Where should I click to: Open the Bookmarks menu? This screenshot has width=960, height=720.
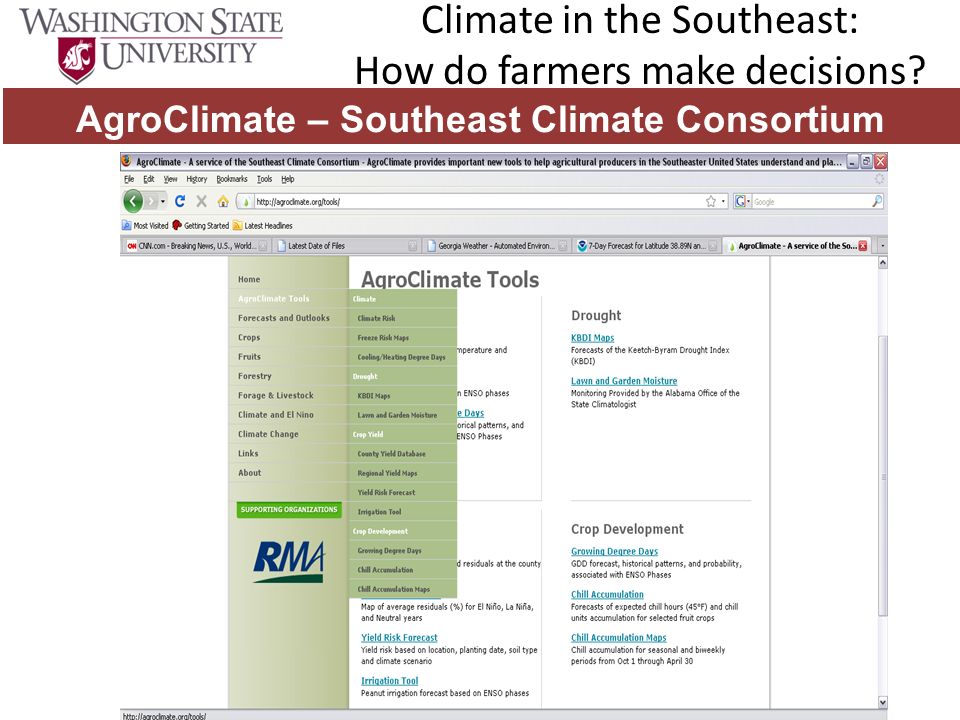click(231, 179)
